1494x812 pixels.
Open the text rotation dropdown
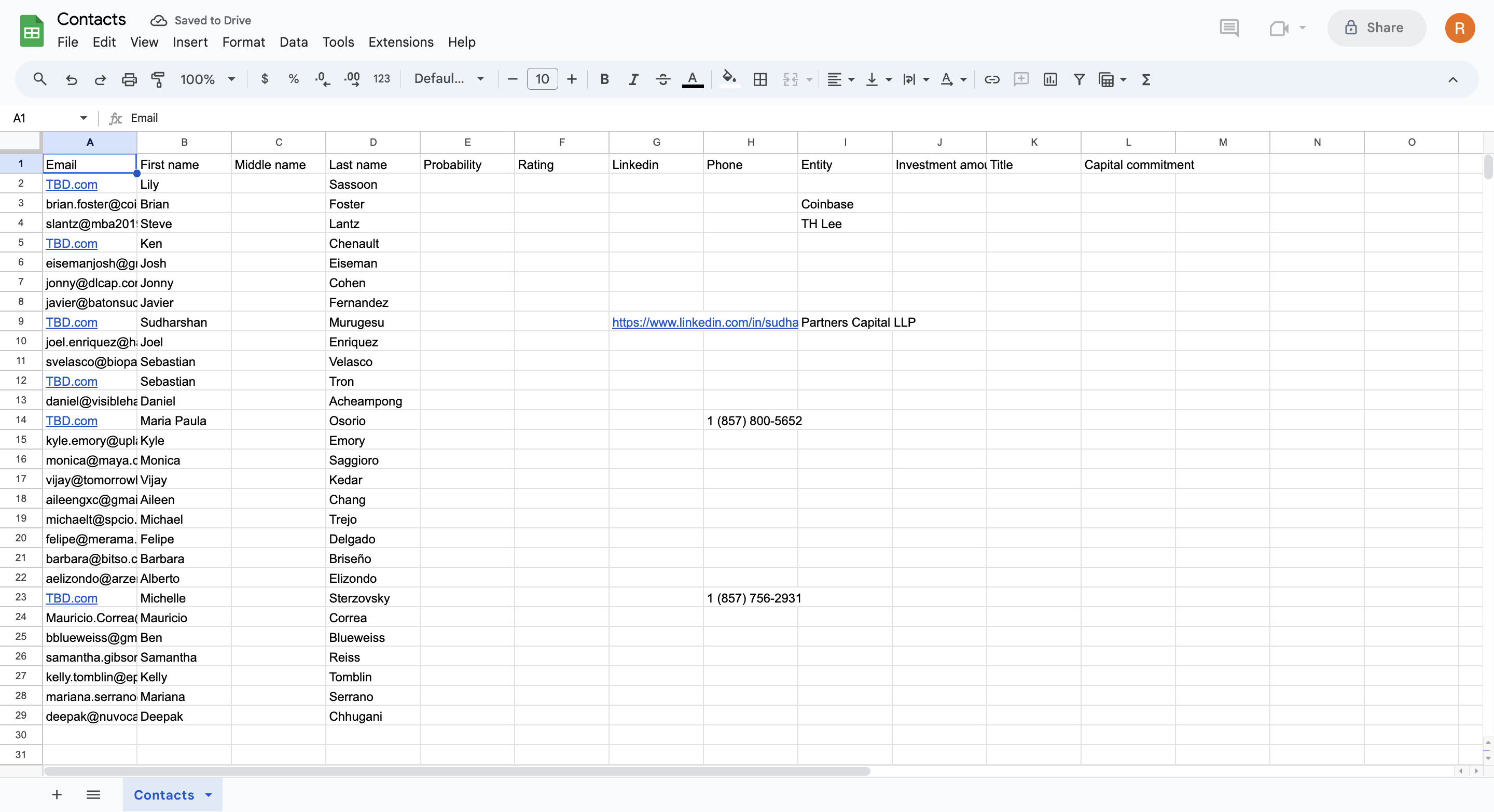(953, 79)
